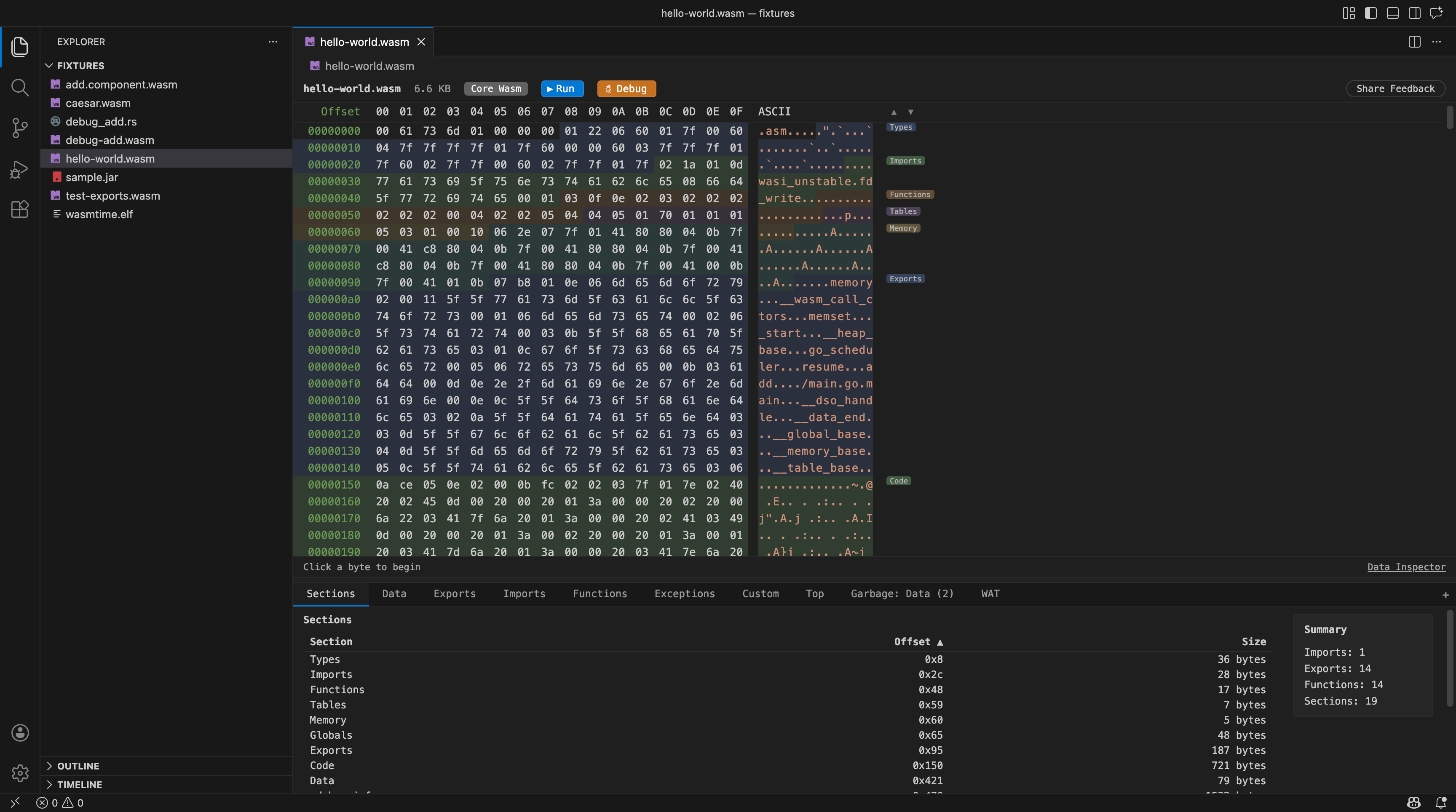Click the Code section color marker
Viewport: 1456px width, 812px height.
coord(899,481)
